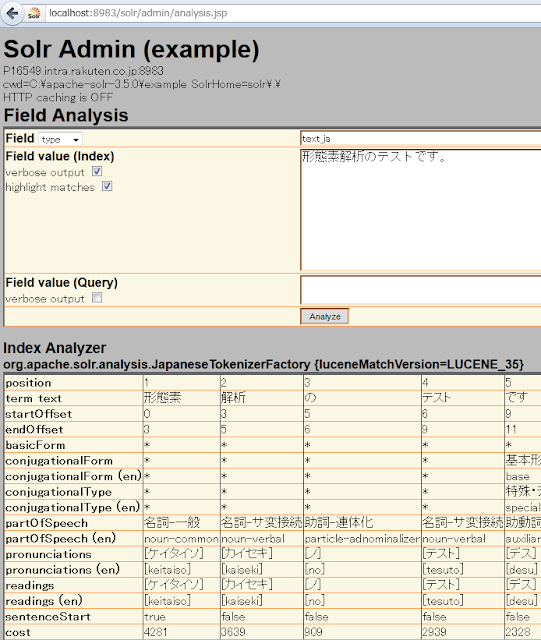This screenshot has width=541, height=640.
Task: Click the browser back arrow button
Action: pyautogui.click(x=12, y=13)
